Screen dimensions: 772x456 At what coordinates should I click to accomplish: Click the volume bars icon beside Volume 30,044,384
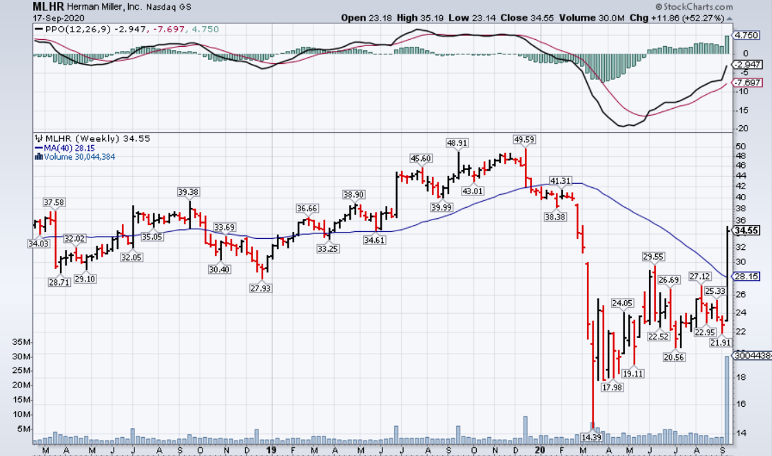pos(38,157)
